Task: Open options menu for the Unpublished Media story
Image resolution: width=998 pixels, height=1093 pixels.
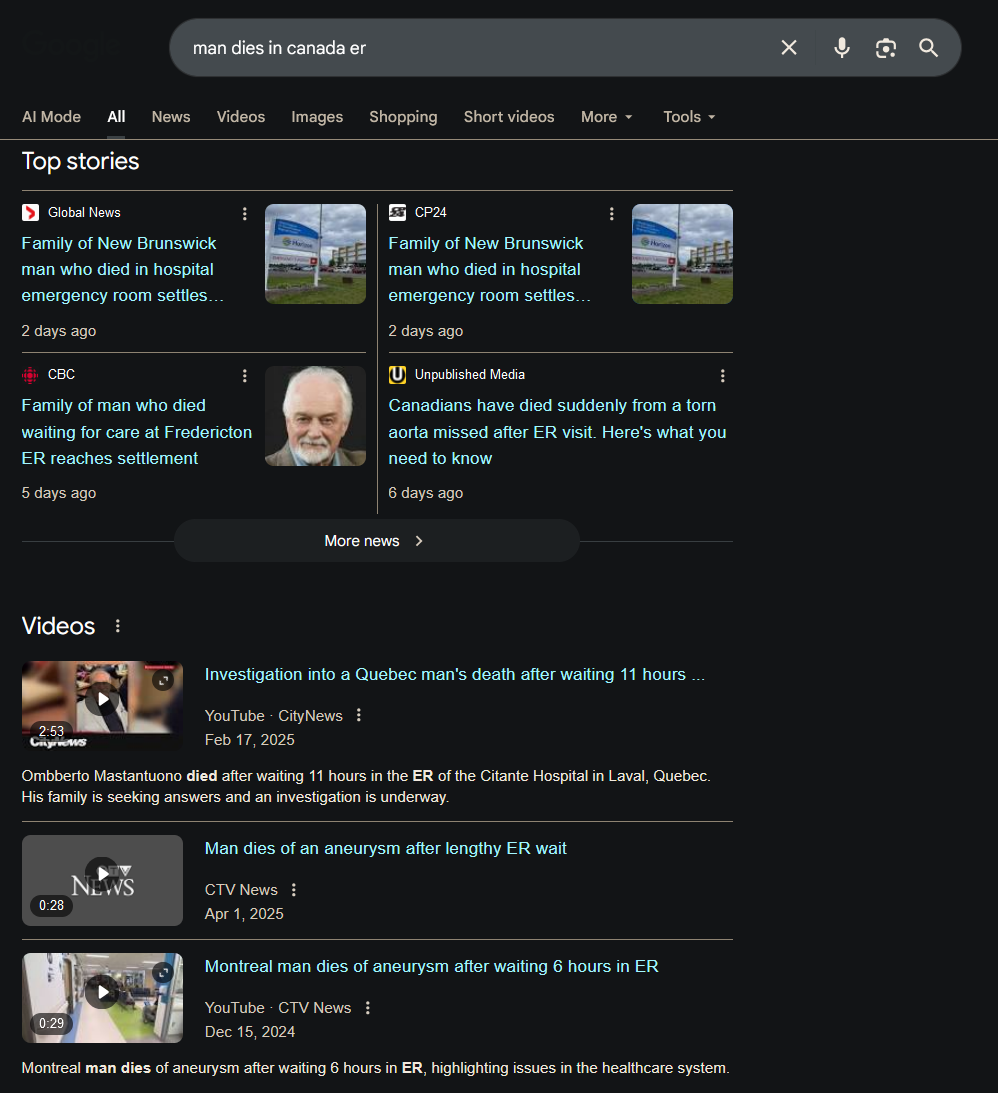Action: coord(723,376)
